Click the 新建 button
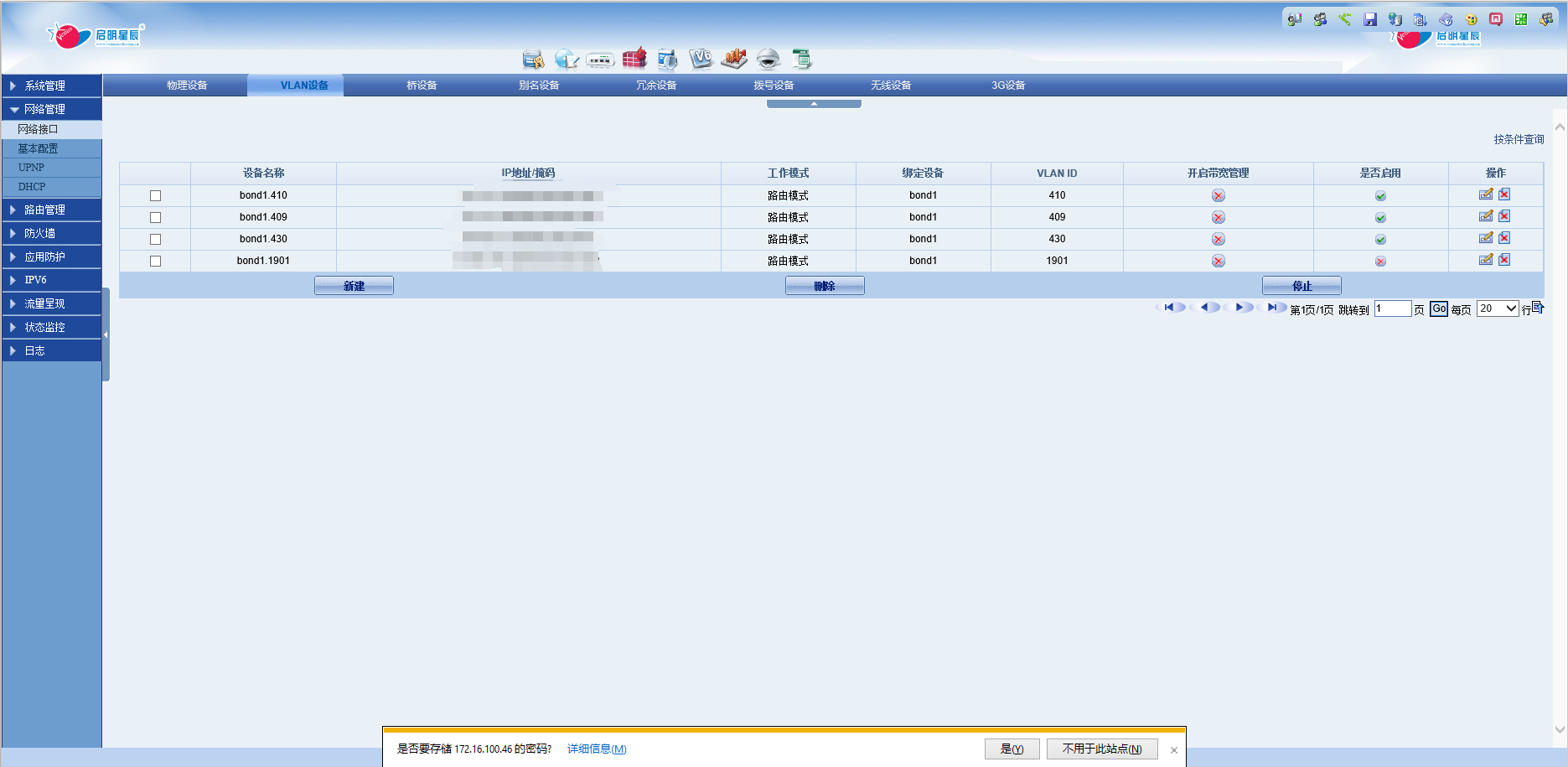Screen dimensions: 1568x767 (354, 286)
